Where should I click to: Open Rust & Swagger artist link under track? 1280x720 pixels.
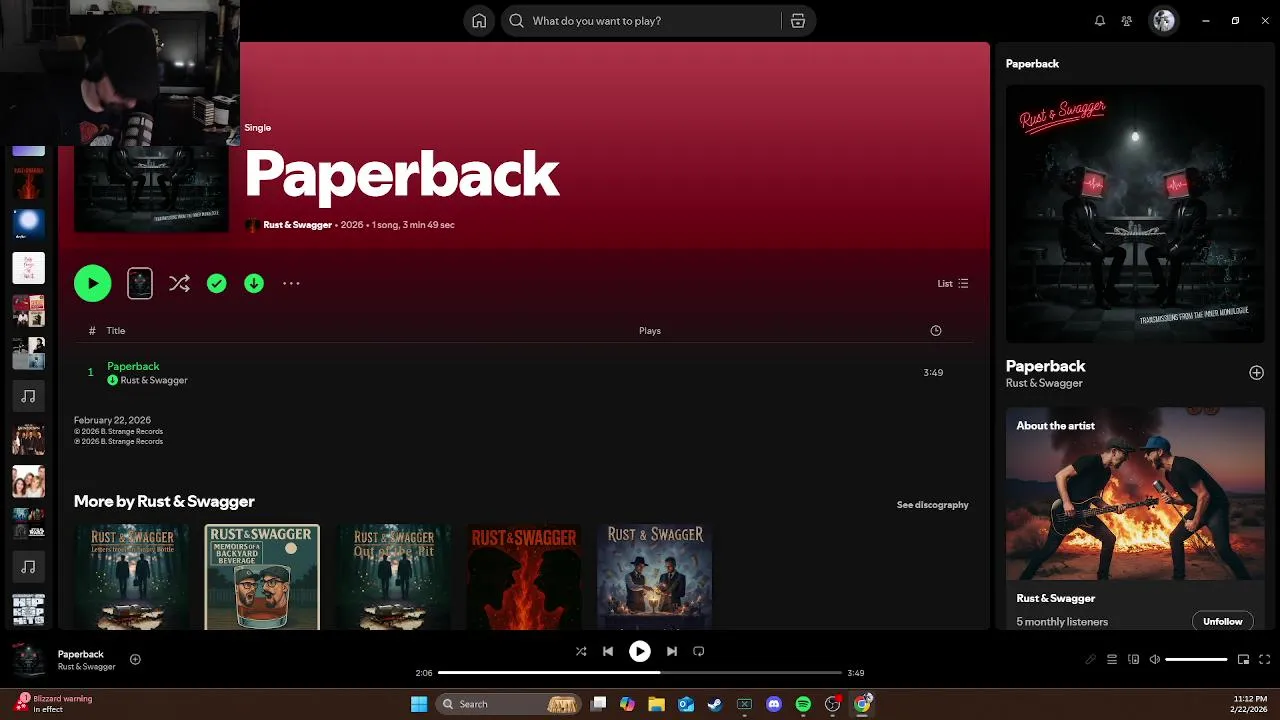coord(154,381)
